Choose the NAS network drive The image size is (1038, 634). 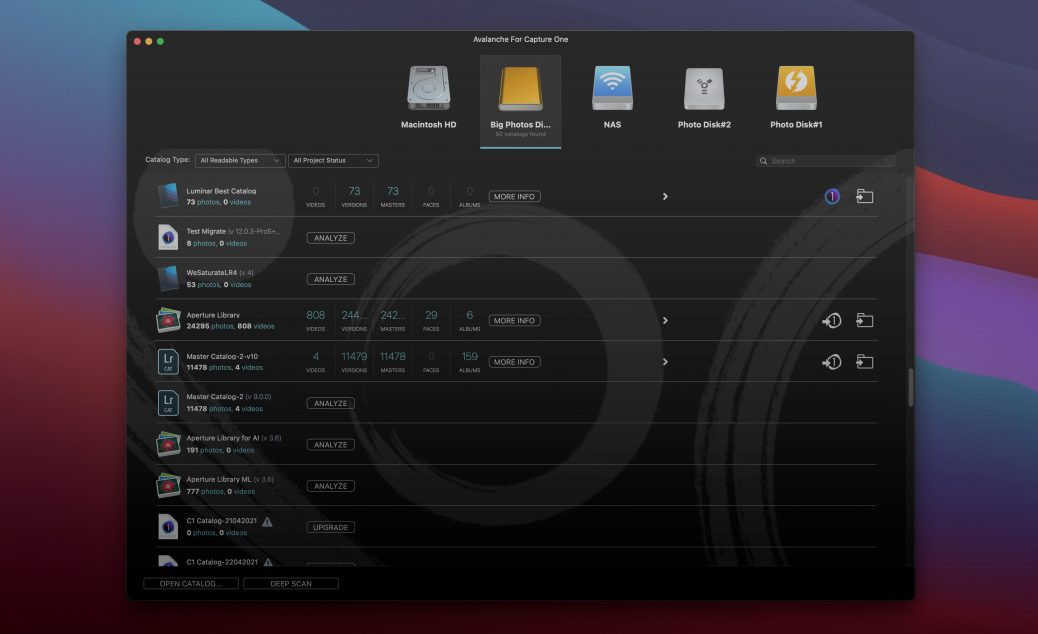612,88
